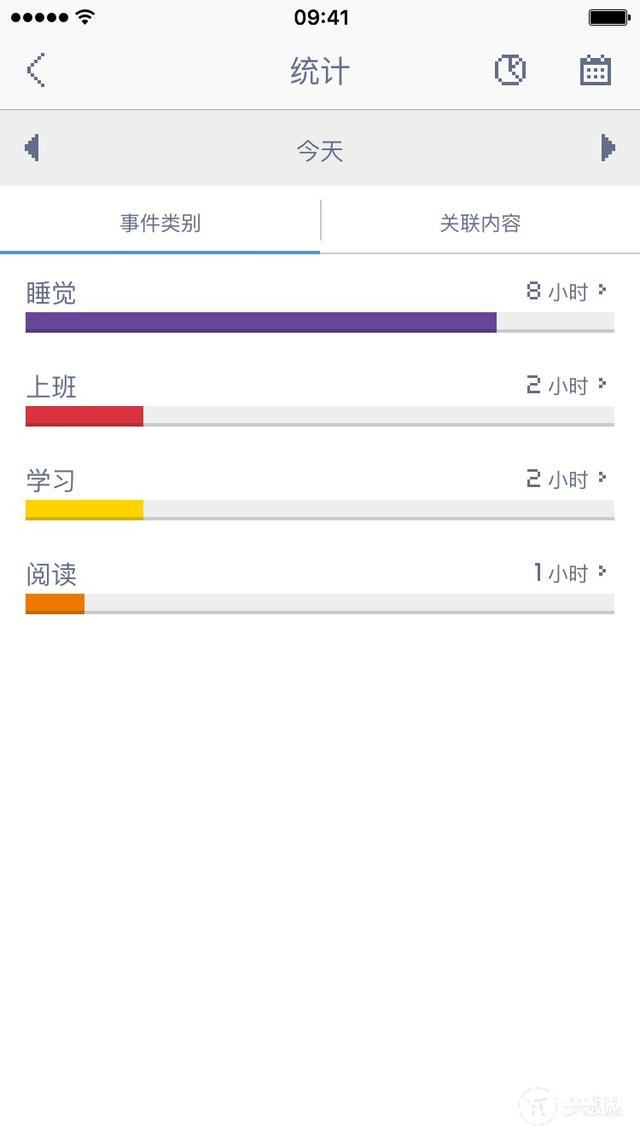Open the pie chart clock icon
The height and width of the screenshot is (1138, 640).
click(x=510, y=70)
